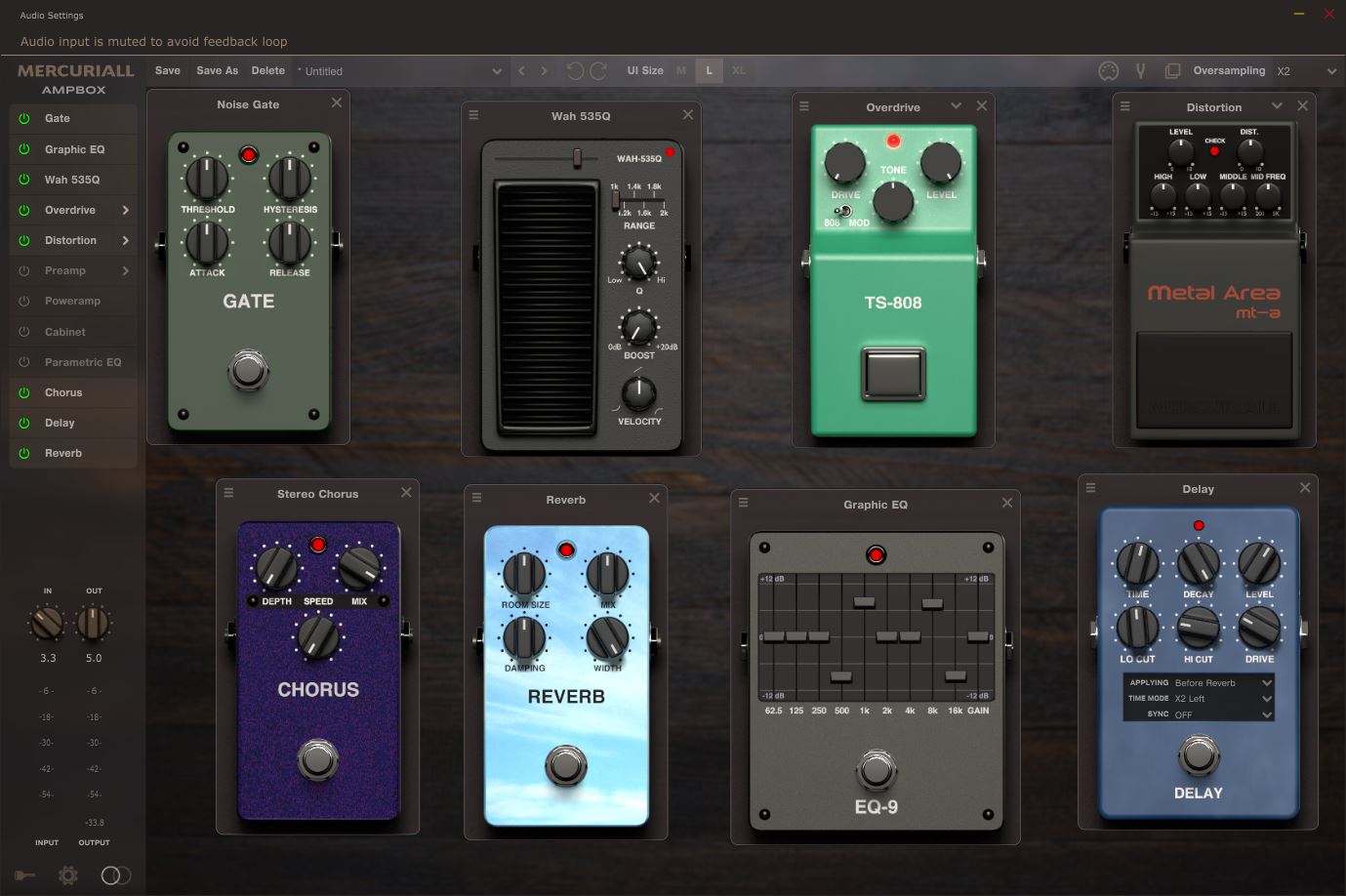
Task: Select Delay in the sidebar
Action: [60, 423]
